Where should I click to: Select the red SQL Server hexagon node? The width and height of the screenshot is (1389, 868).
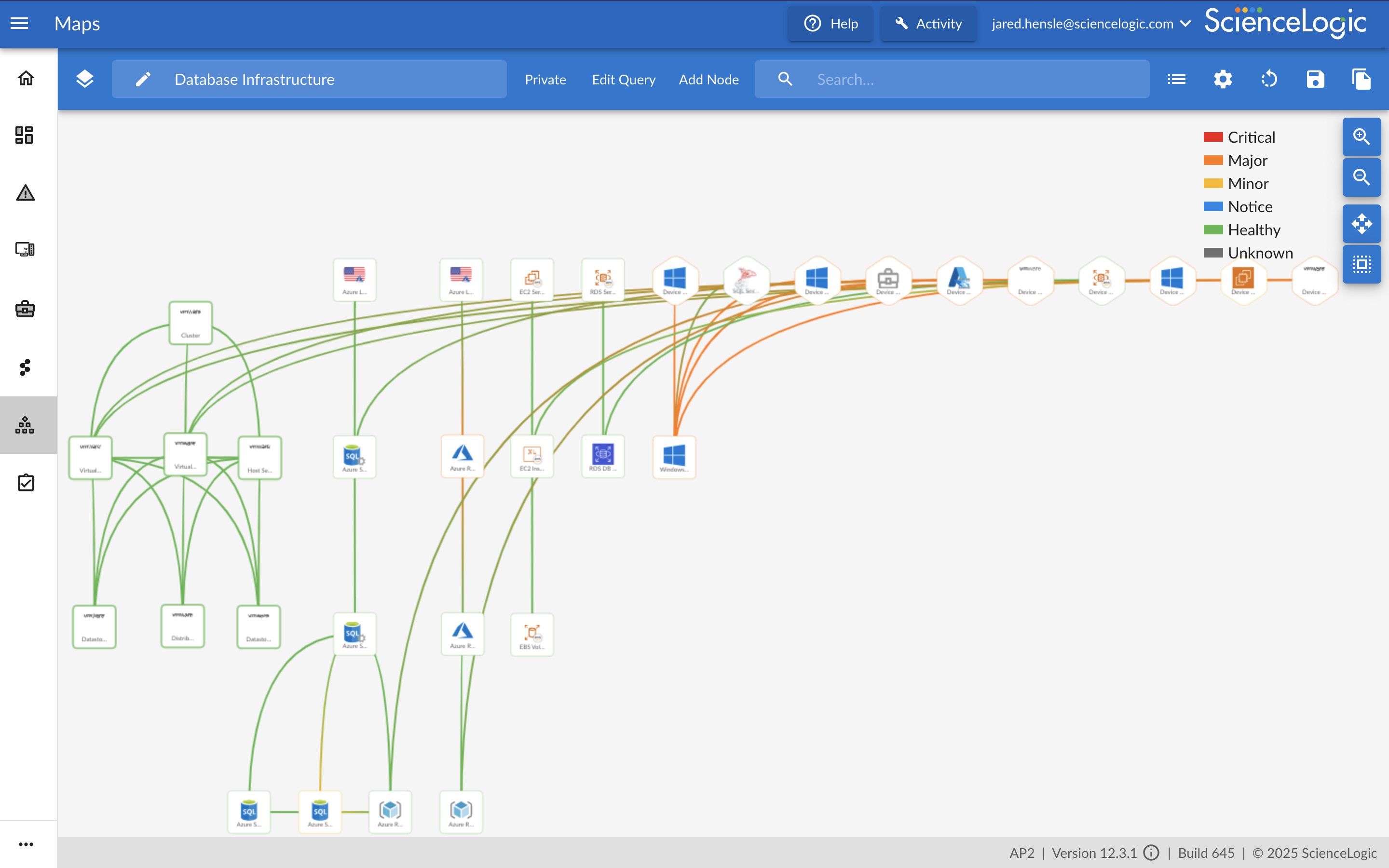(x=746, y=280)
